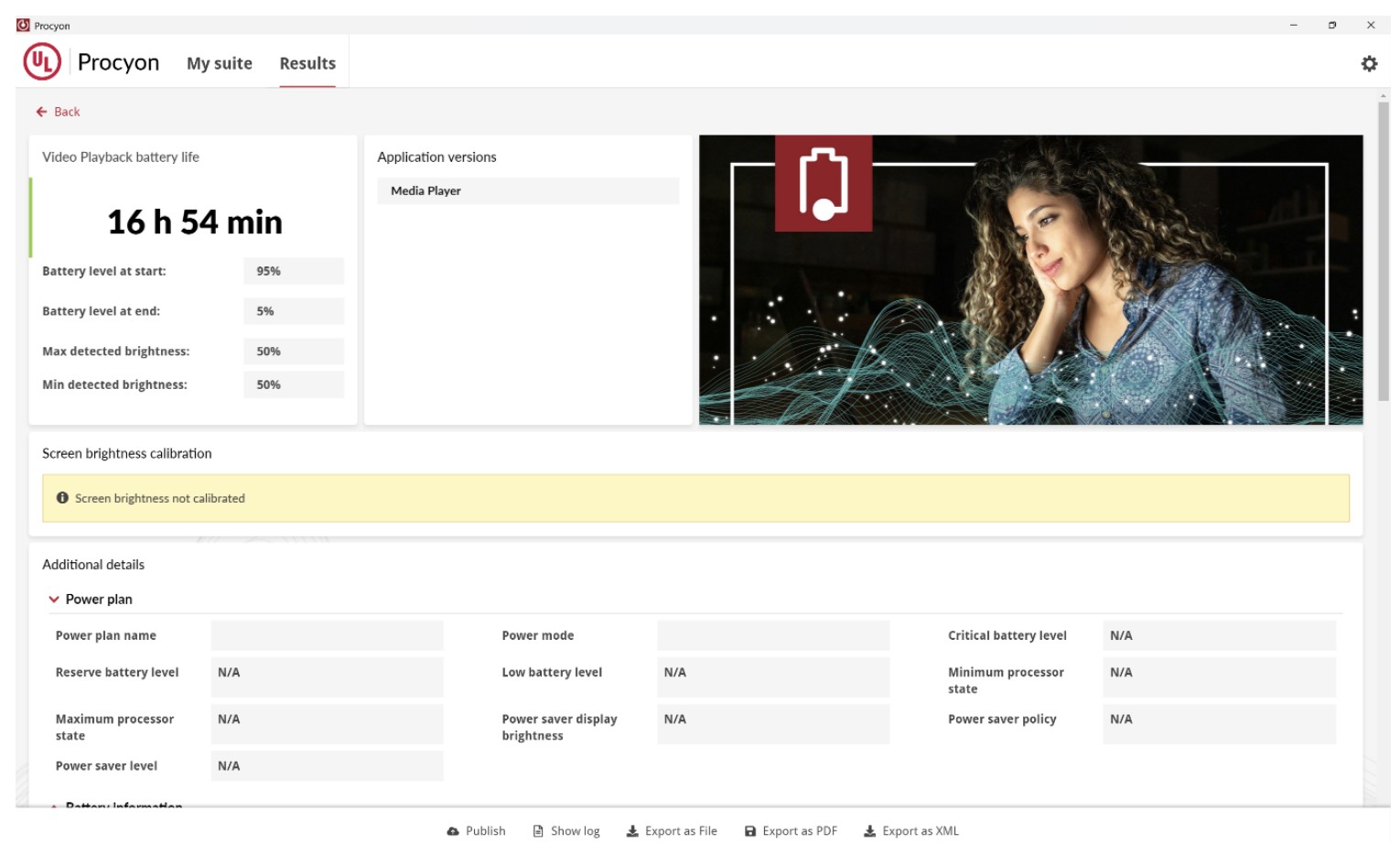Click the empty Power plan name field
The image size is (1400, 844).
pyautogui.click(x=327, y=635)
